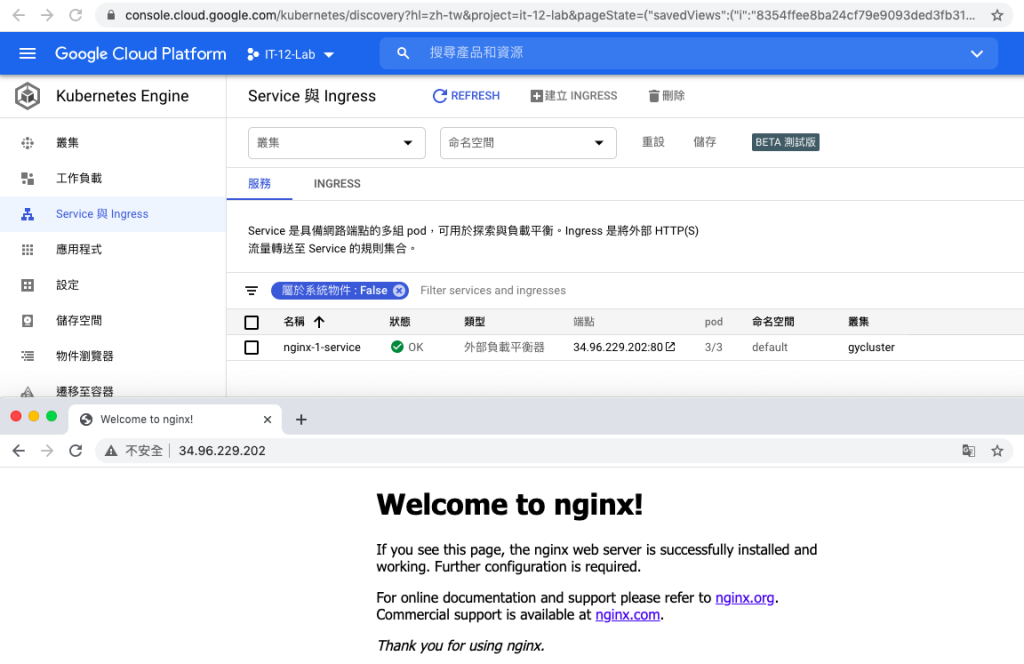Image resolution: width=1024 pixels, height=664 pixels.
Task: Click the Filter services and ingresses field
Action: click(493, 291)
